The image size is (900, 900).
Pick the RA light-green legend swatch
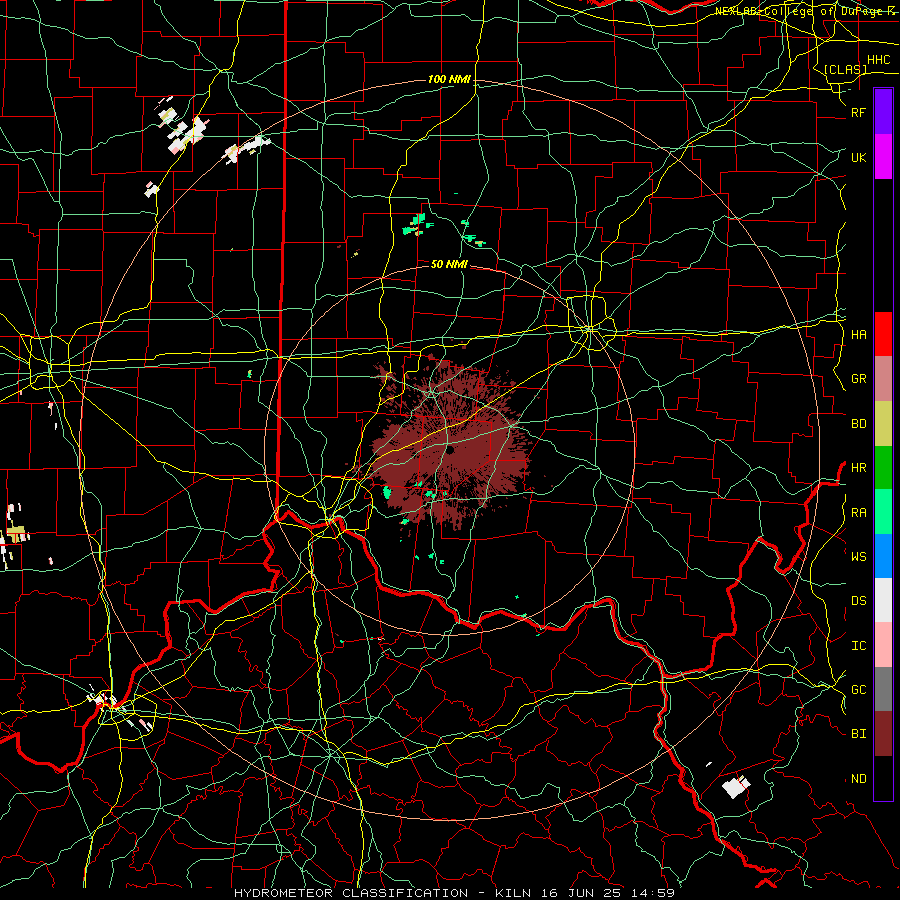(883, 512)
